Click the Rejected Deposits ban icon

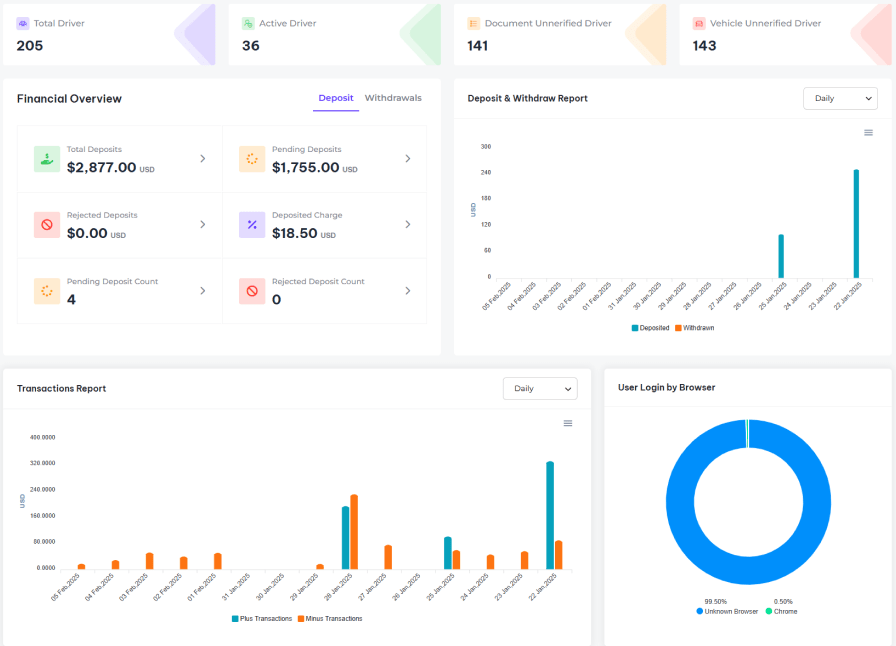coord(46,225)
